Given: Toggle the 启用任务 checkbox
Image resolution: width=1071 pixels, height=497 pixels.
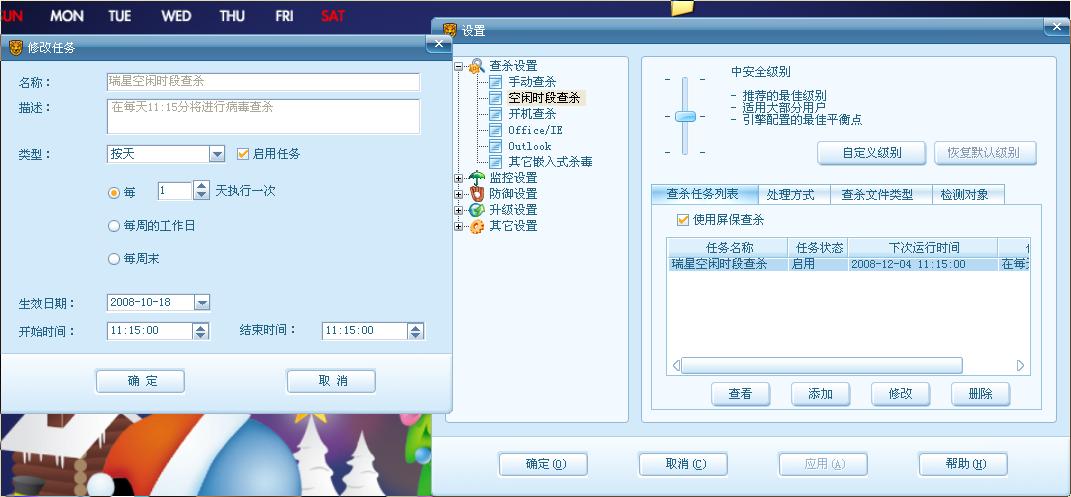Looking at the screenshot, I should point(242,154).
